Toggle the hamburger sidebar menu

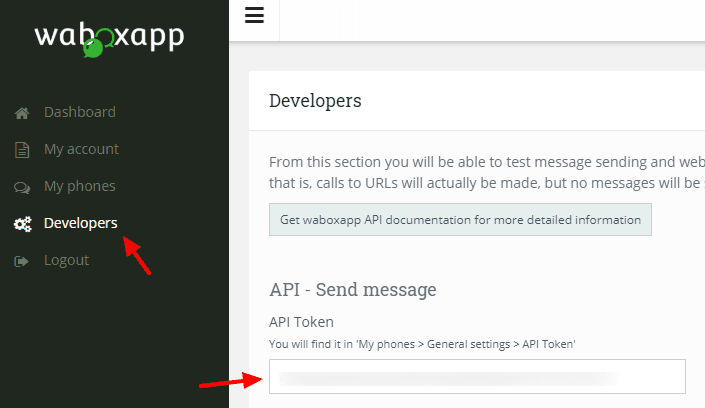click(x=254, y=15)
